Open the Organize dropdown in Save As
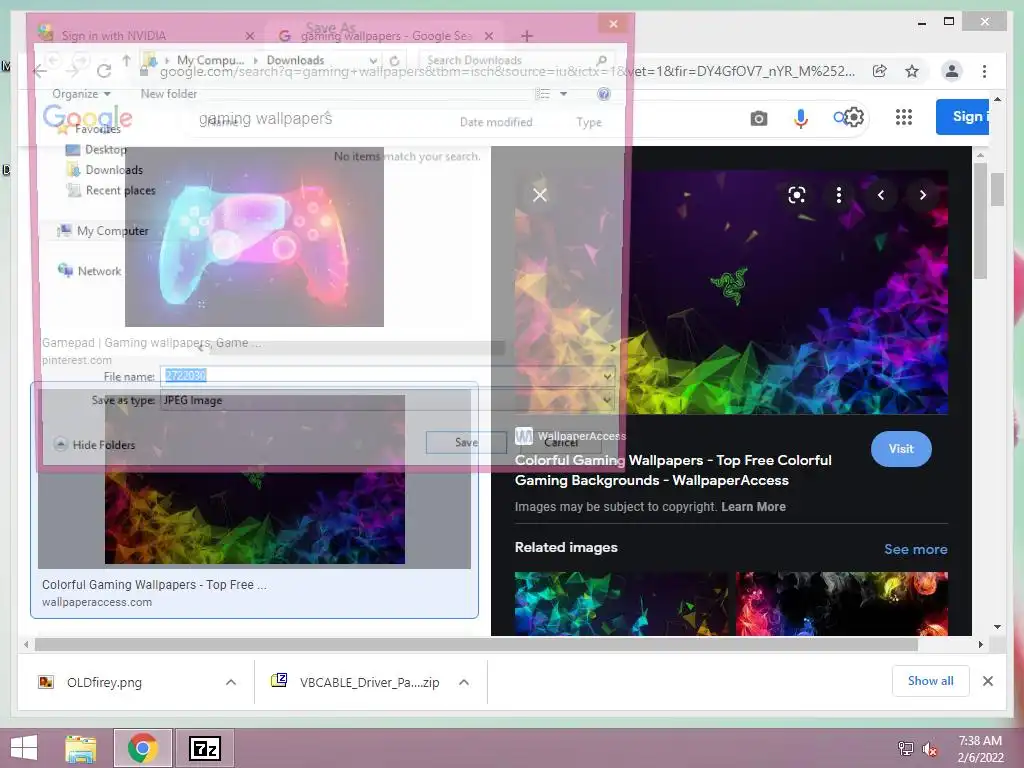Image resolution: width=1024 pixels, height=768 pixels. pos(81,94)
